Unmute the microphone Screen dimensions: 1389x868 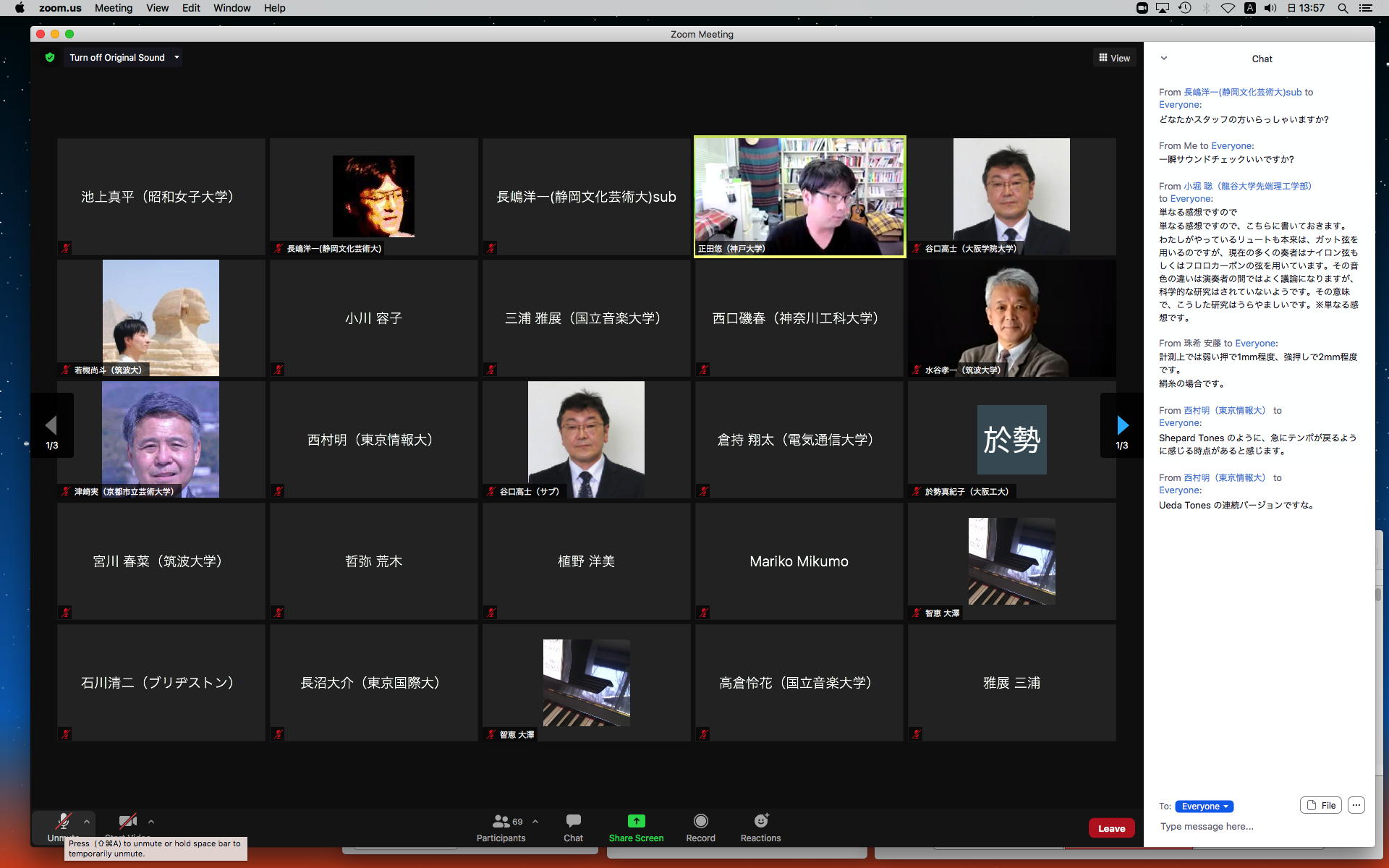tap(63, 822)
